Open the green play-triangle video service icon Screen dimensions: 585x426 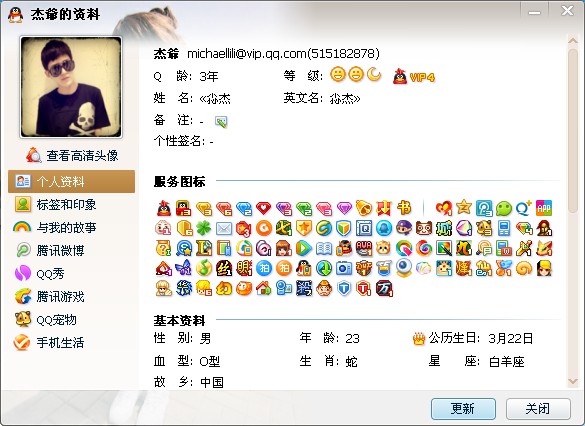[304, 248]
